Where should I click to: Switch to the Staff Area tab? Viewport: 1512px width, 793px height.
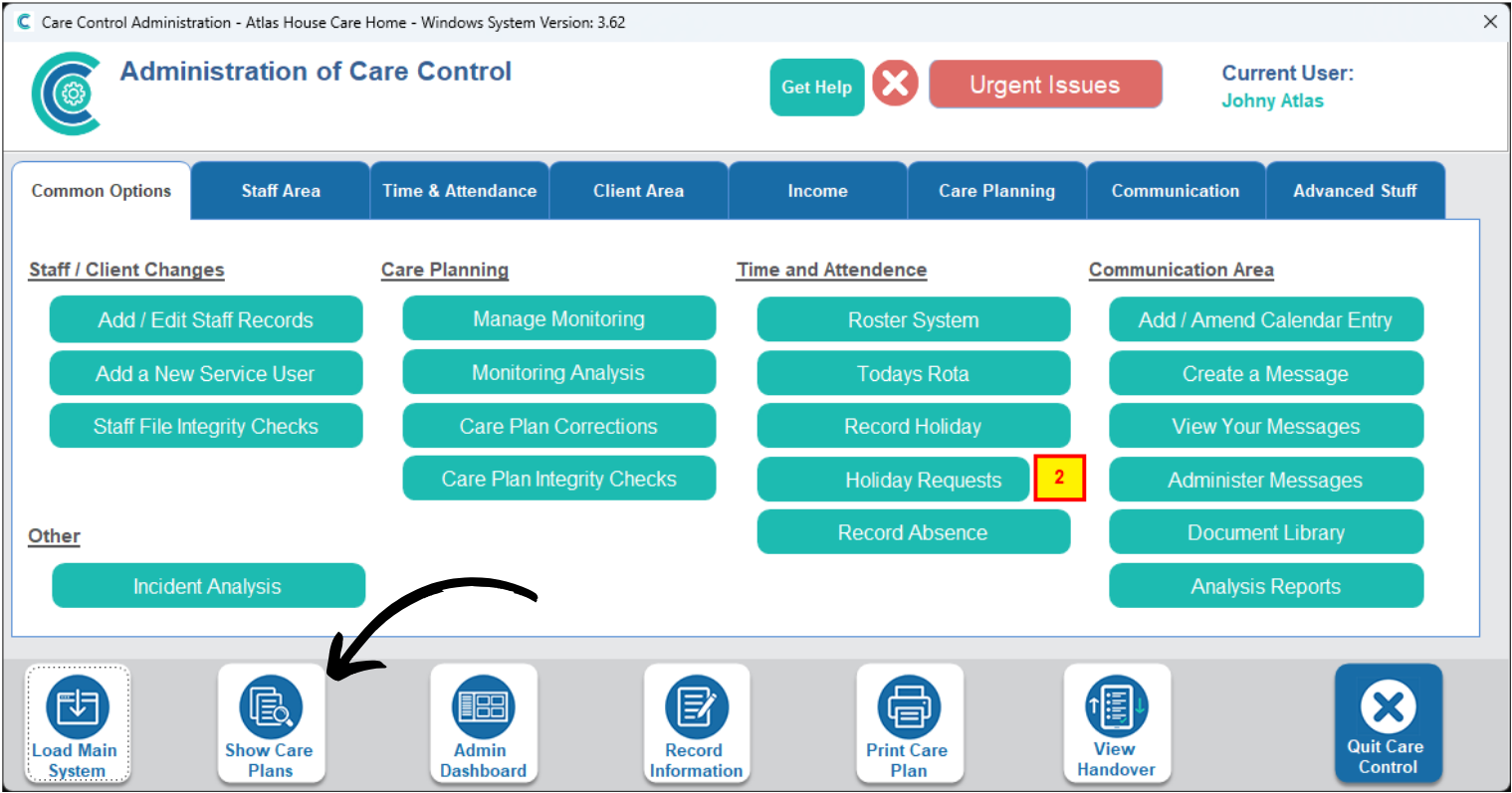click(x=281, y=191)
